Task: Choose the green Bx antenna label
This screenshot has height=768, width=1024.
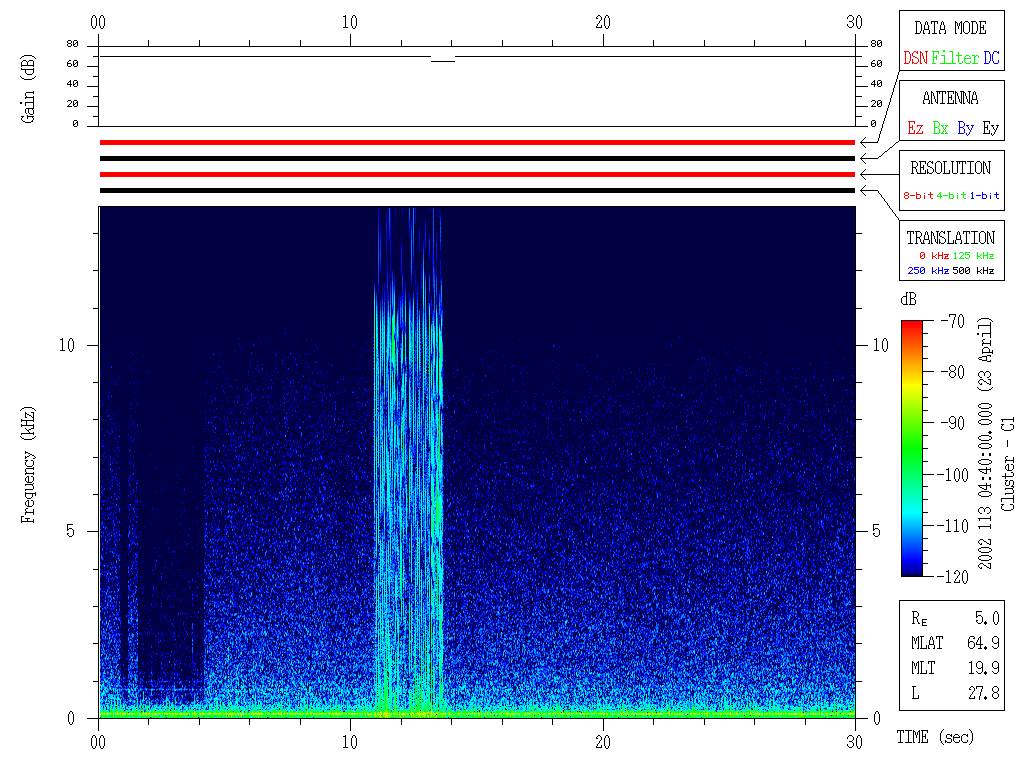Action: 940,129
